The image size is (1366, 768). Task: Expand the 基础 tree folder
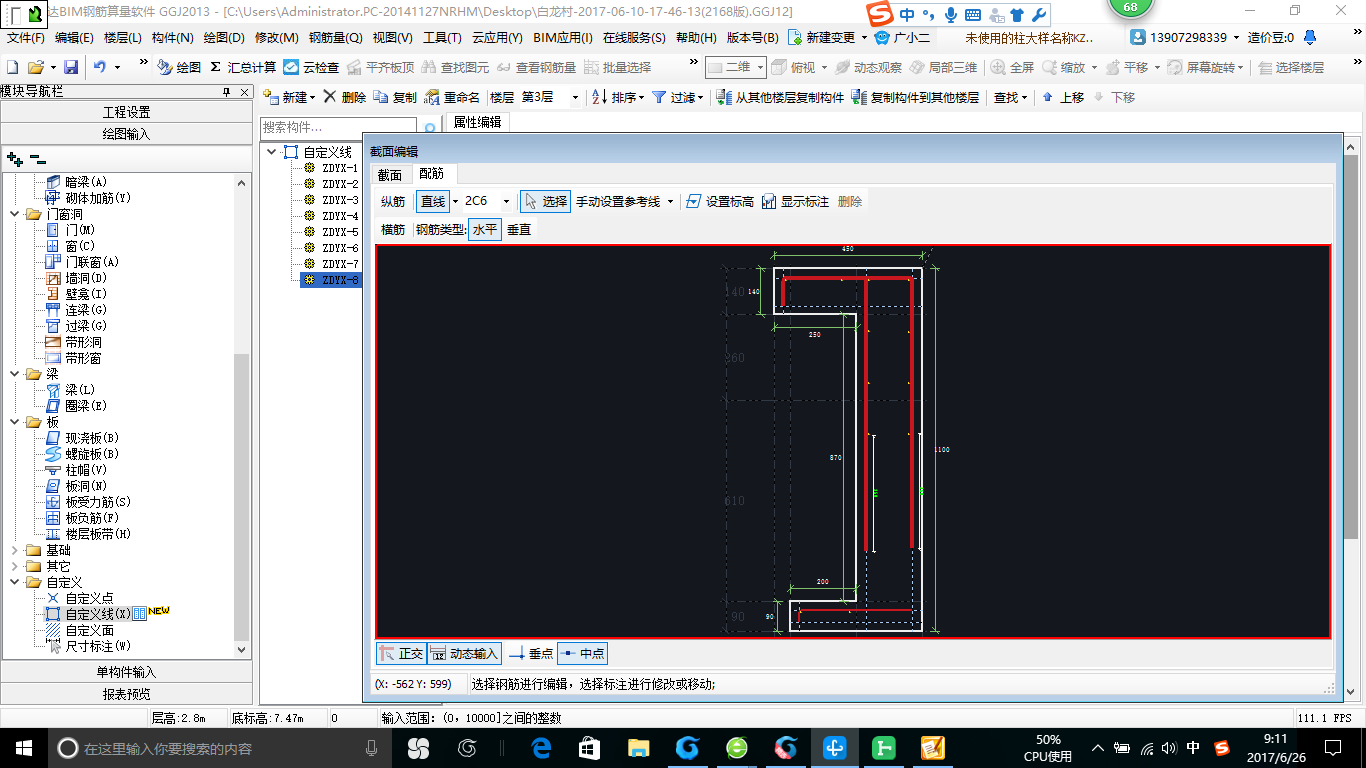tap(15, 550)
